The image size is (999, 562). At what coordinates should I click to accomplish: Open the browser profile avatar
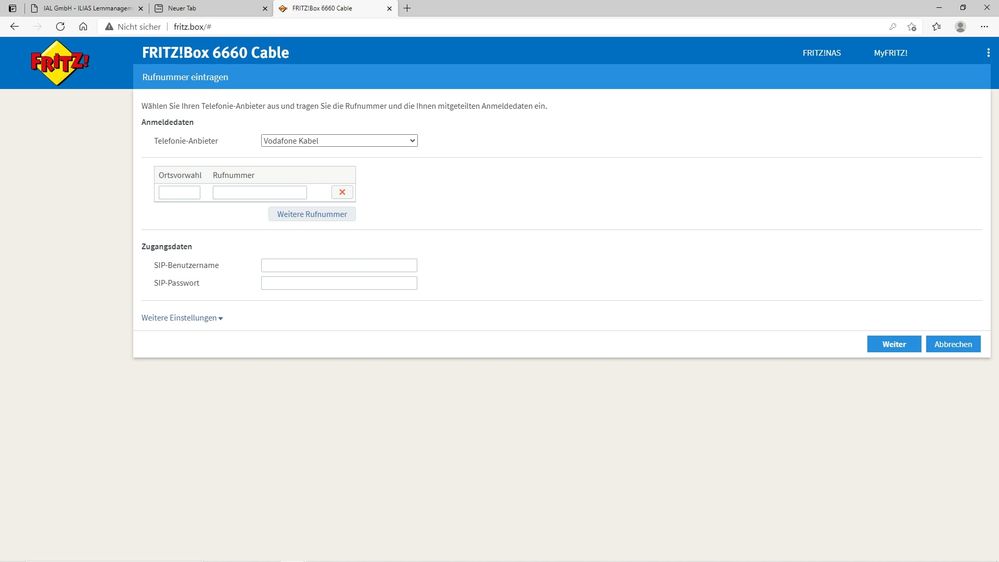point(960,27)
